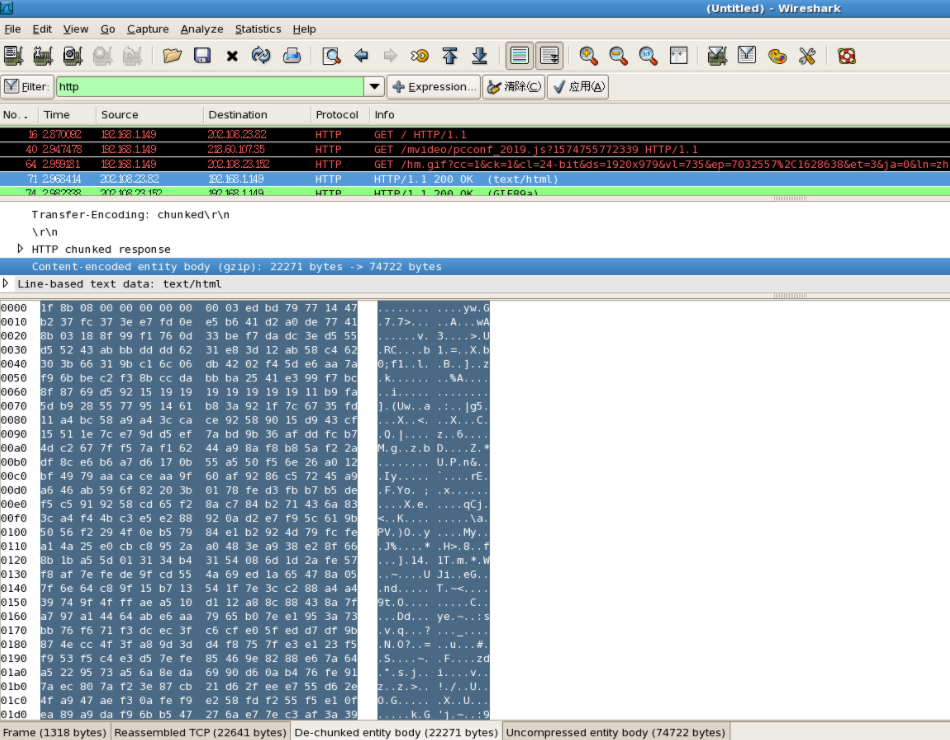Click hex offset 0000 row bytes
The height and width of the screenshot is (740, 950).
199,308
